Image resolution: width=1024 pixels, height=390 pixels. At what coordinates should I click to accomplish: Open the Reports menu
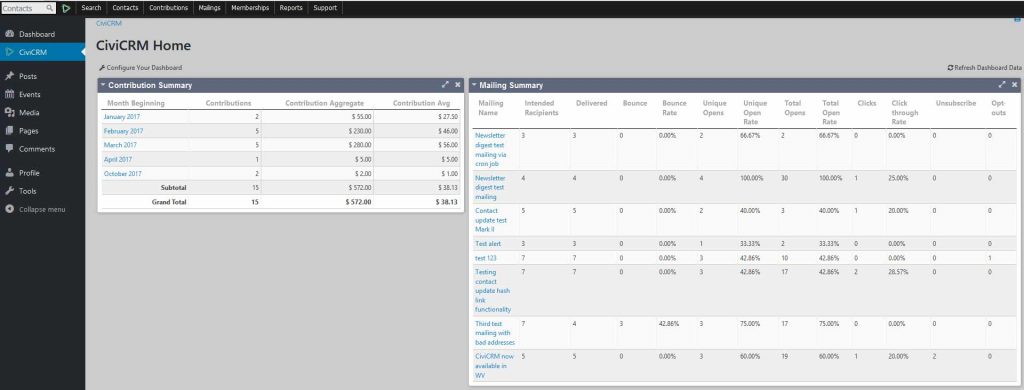pos(291,8)
